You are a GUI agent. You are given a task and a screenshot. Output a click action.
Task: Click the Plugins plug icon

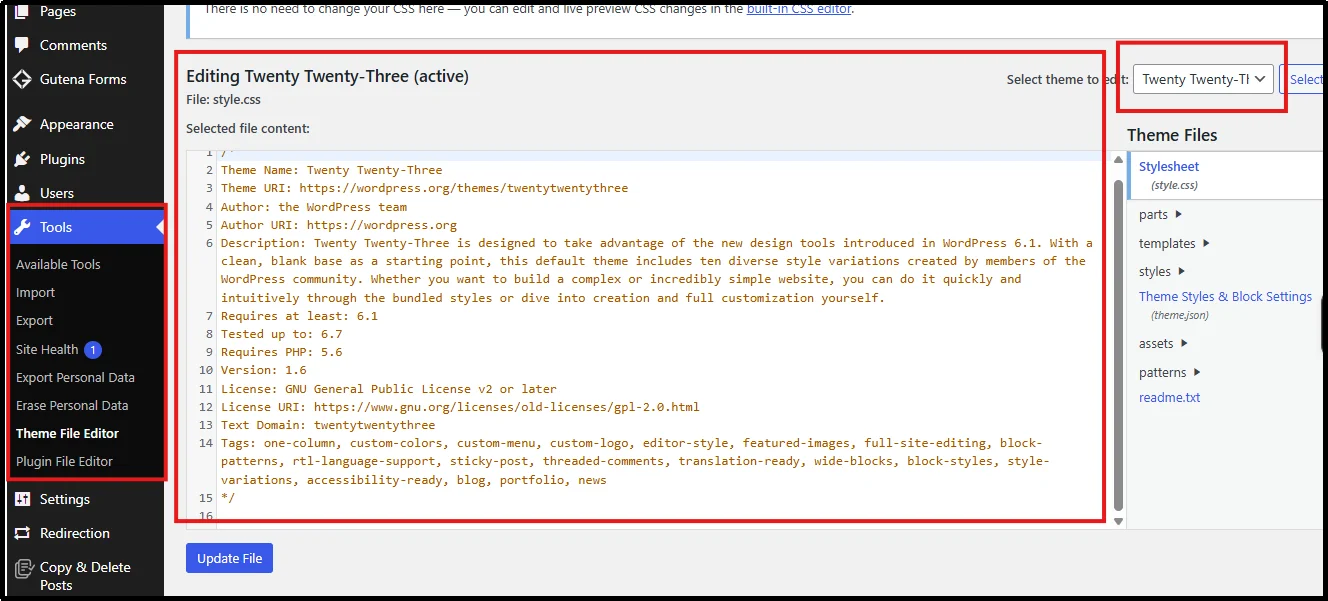[22, 159]
